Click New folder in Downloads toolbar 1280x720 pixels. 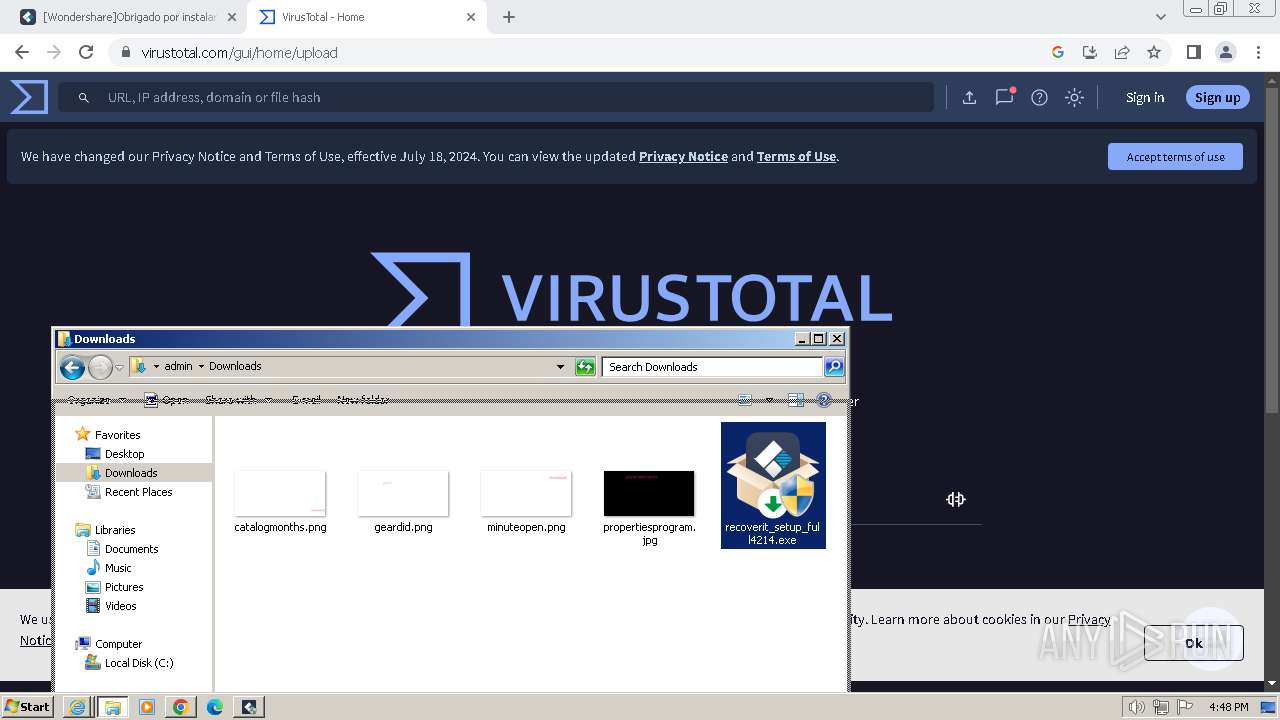(x=362, y=400)
